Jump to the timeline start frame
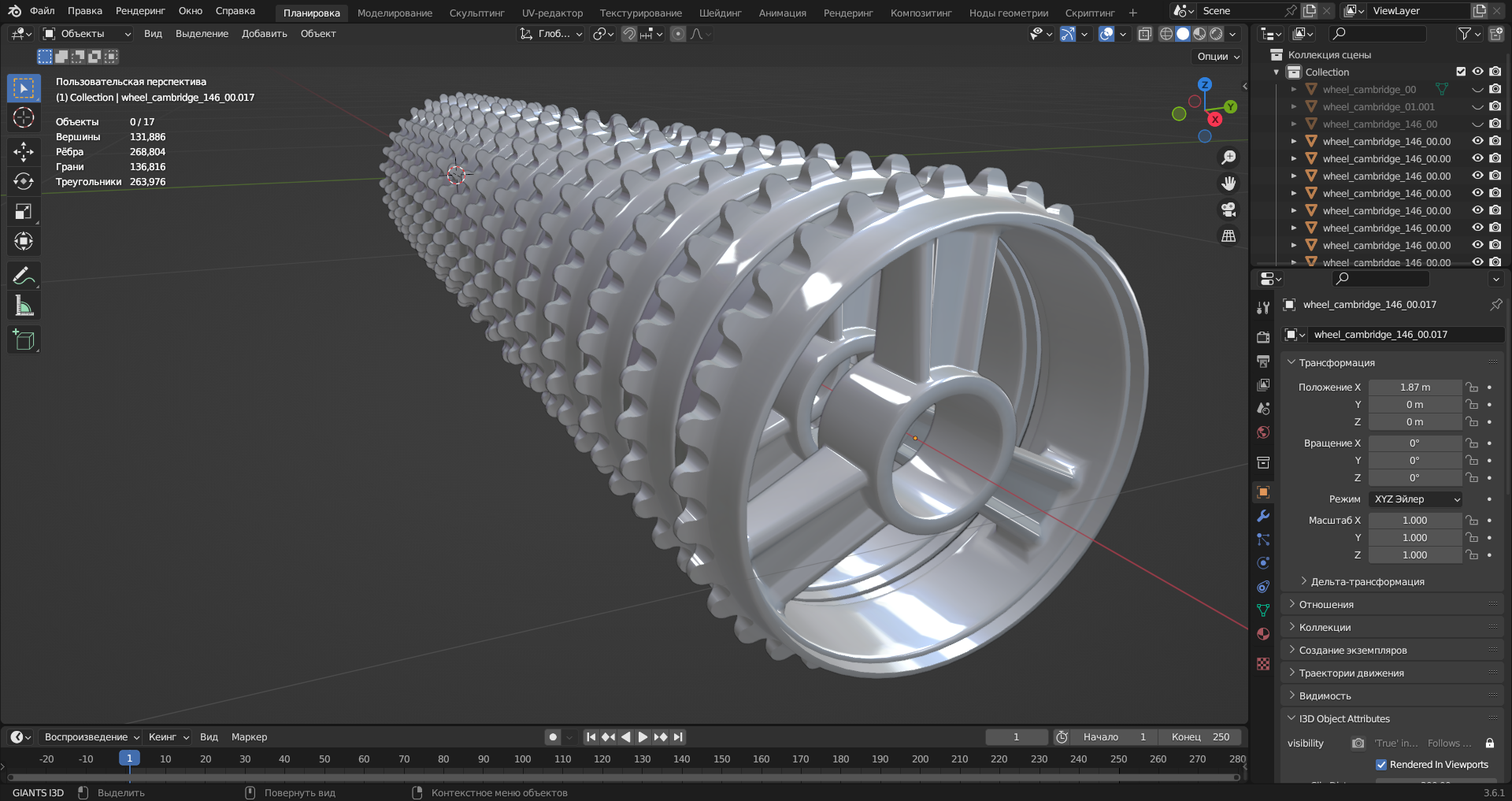Screen dimensions: 1512x801 click(x=591, y=737)
